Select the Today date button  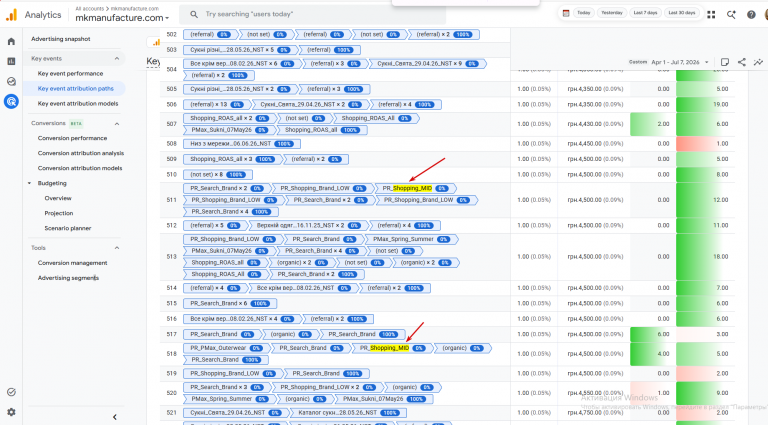(x=583, y=13)
